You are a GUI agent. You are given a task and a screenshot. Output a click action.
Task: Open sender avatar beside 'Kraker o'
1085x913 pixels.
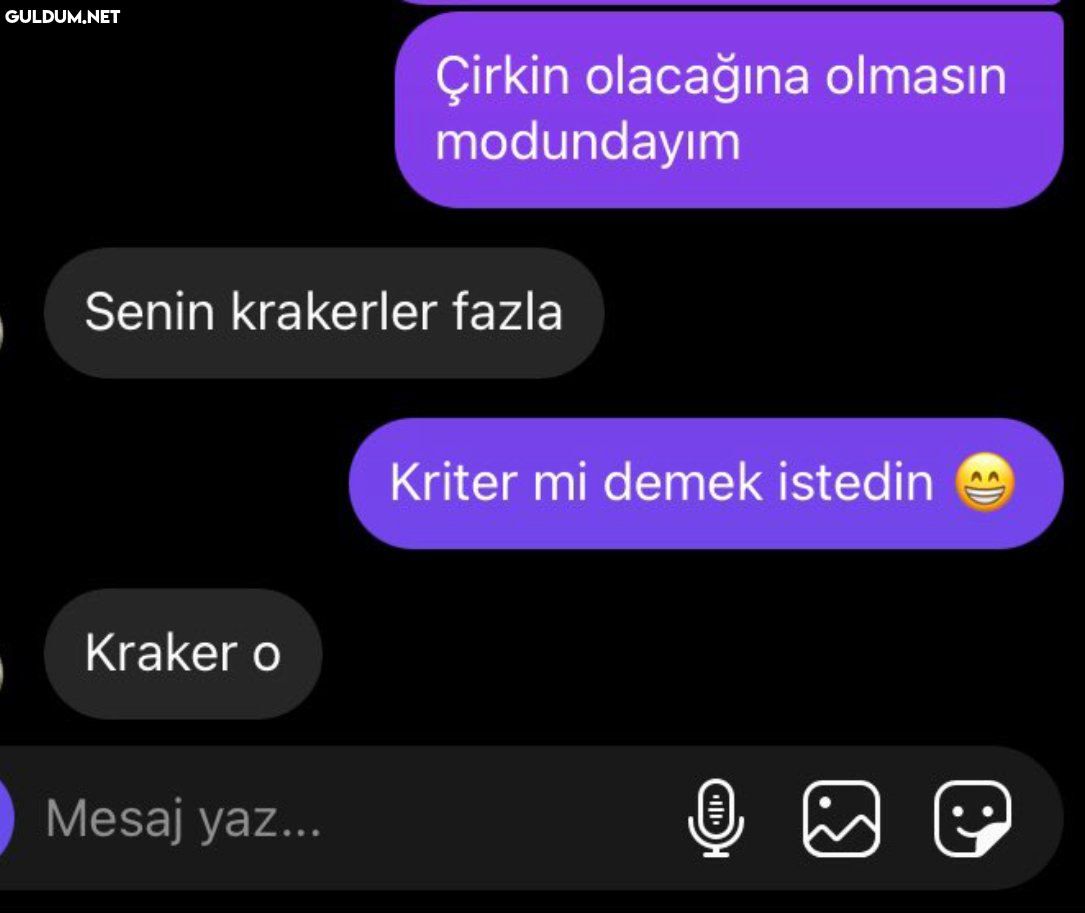[1, 673]
